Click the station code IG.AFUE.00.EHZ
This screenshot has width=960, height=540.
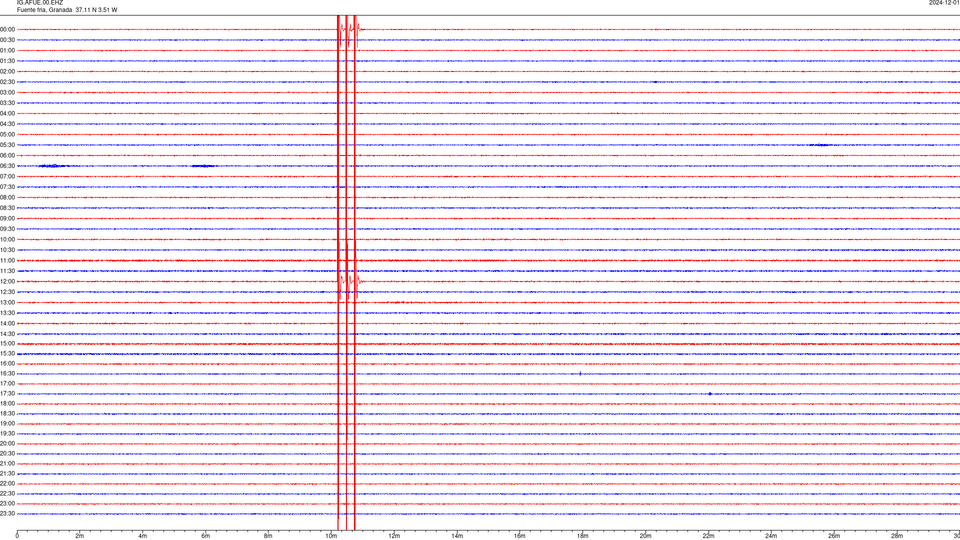point(40,3)
